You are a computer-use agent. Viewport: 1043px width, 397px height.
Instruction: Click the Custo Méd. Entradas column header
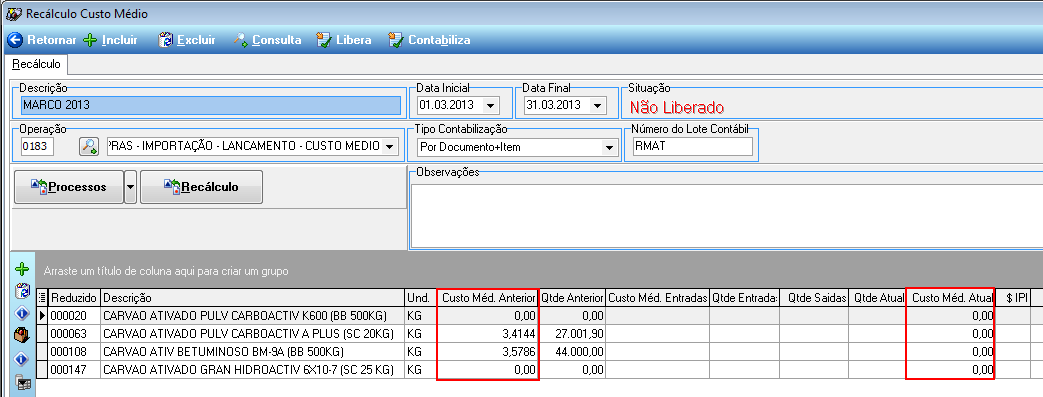pyautogui.click(x=658, y=298)
